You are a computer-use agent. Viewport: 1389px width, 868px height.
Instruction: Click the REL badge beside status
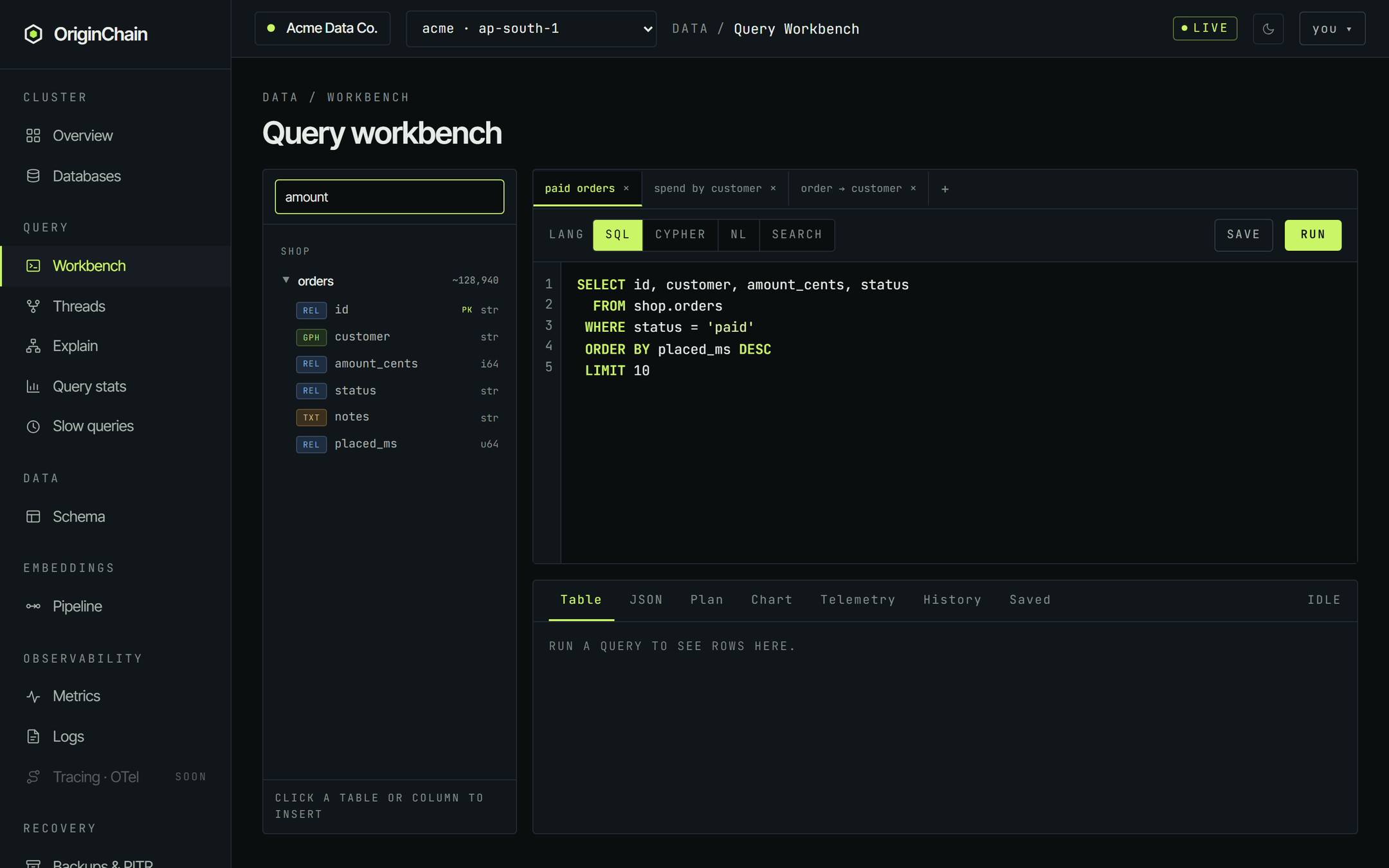pyautogui.click(x=311, y=391)
